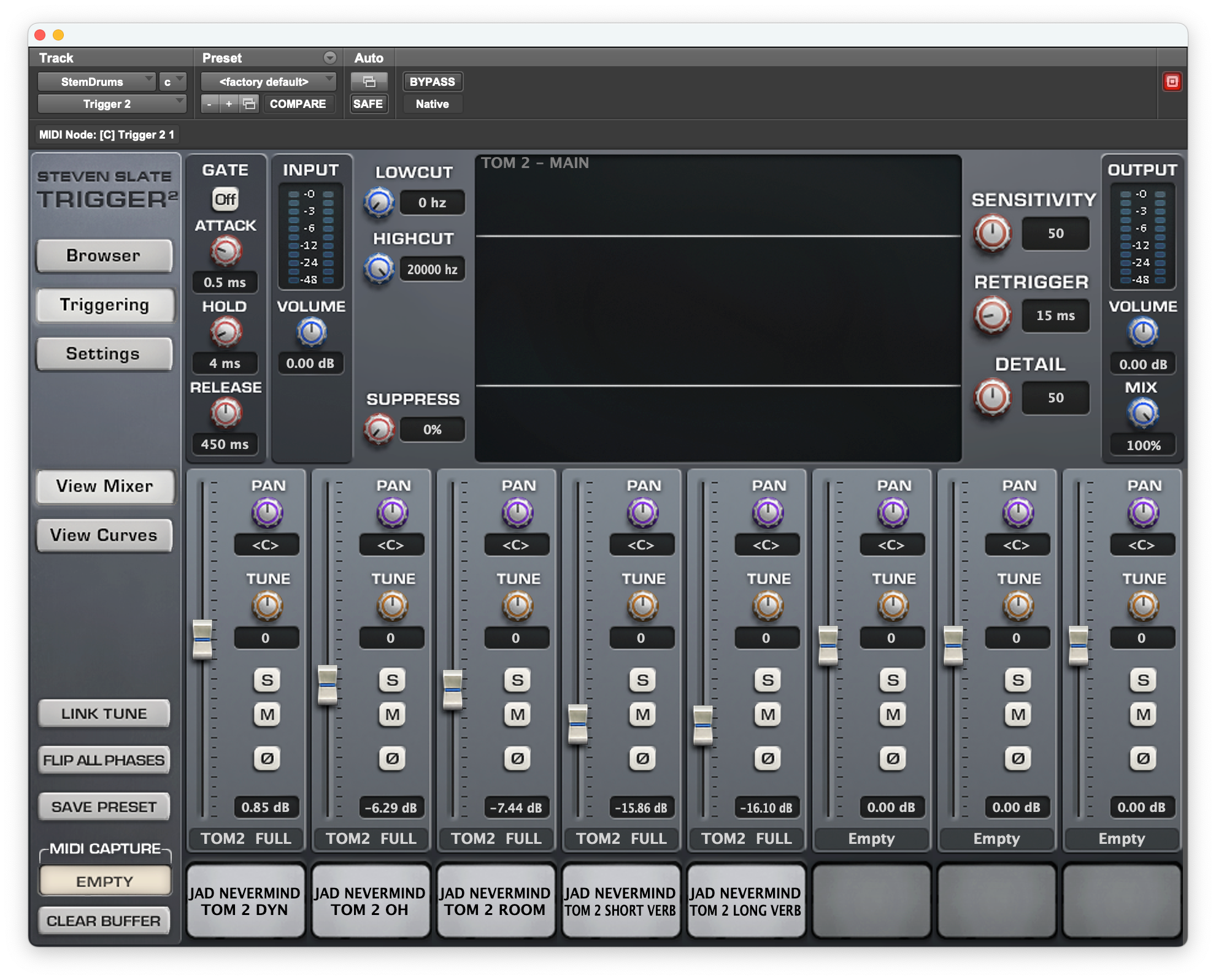
Task: Click fader handle of the 0.85 dB channel
Action: (202, 640)
